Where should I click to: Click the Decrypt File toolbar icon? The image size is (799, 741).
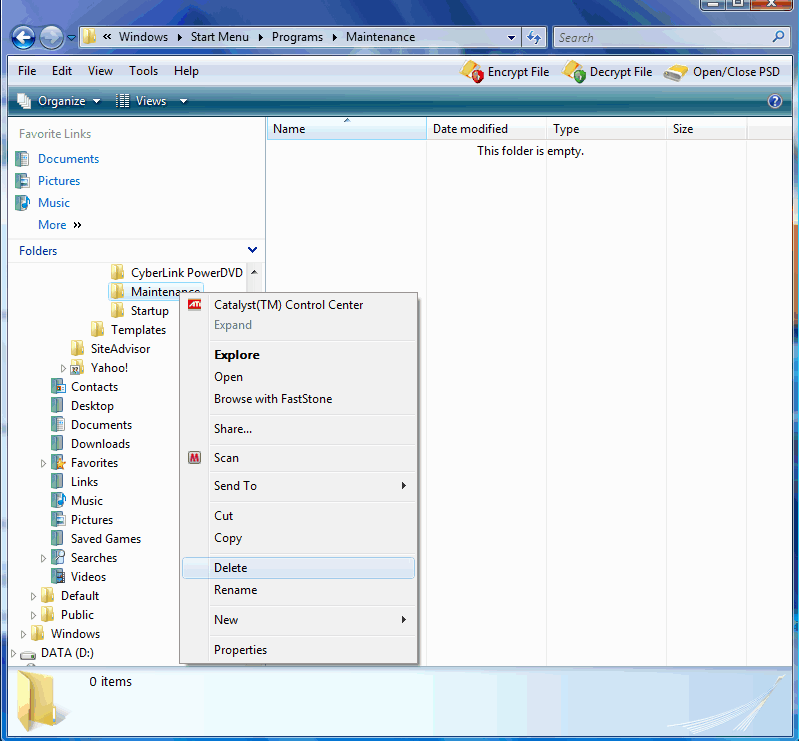click(x=574, y=71)
